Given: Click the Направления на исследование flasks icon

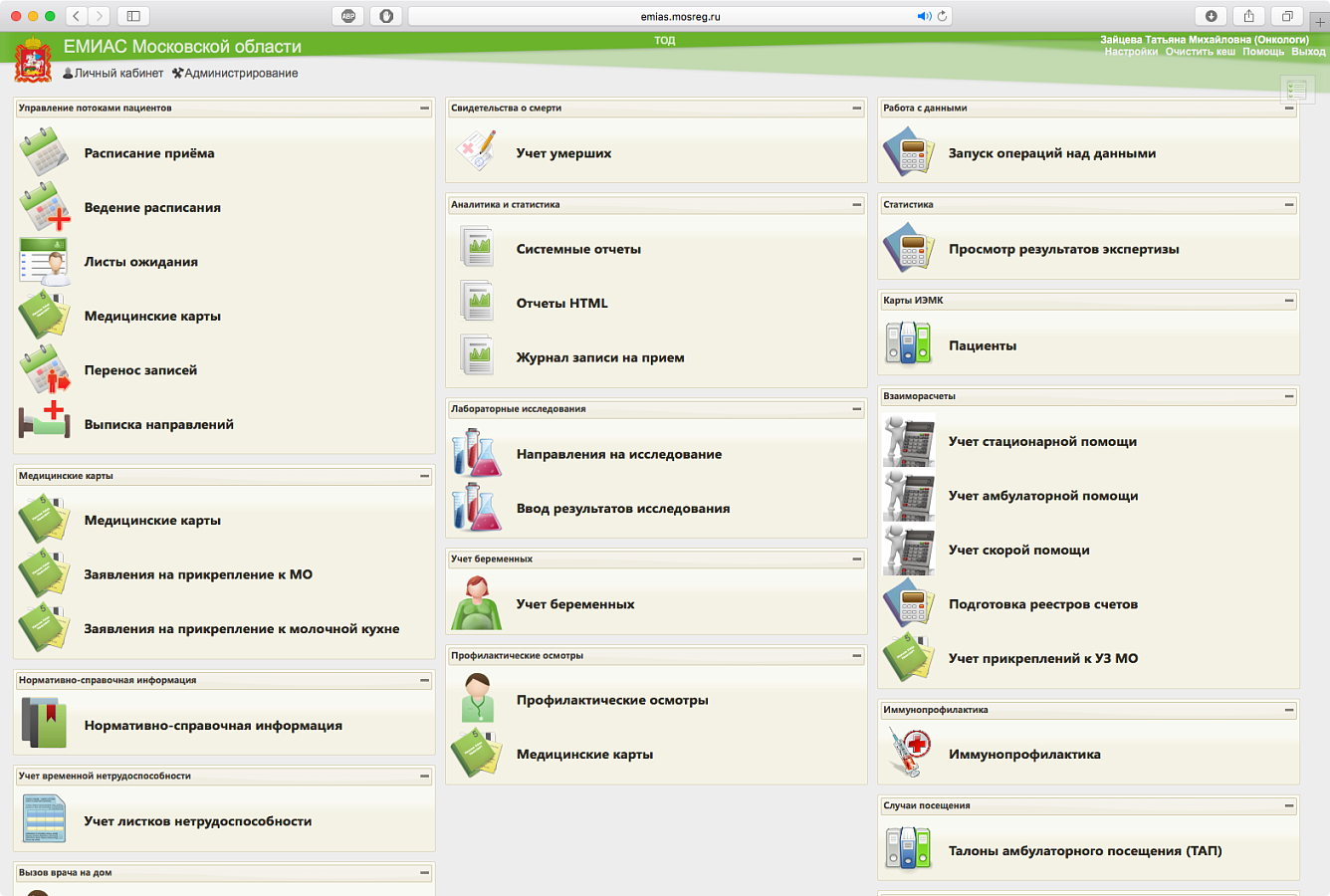Looking at the screenshot, I should 476,454.
